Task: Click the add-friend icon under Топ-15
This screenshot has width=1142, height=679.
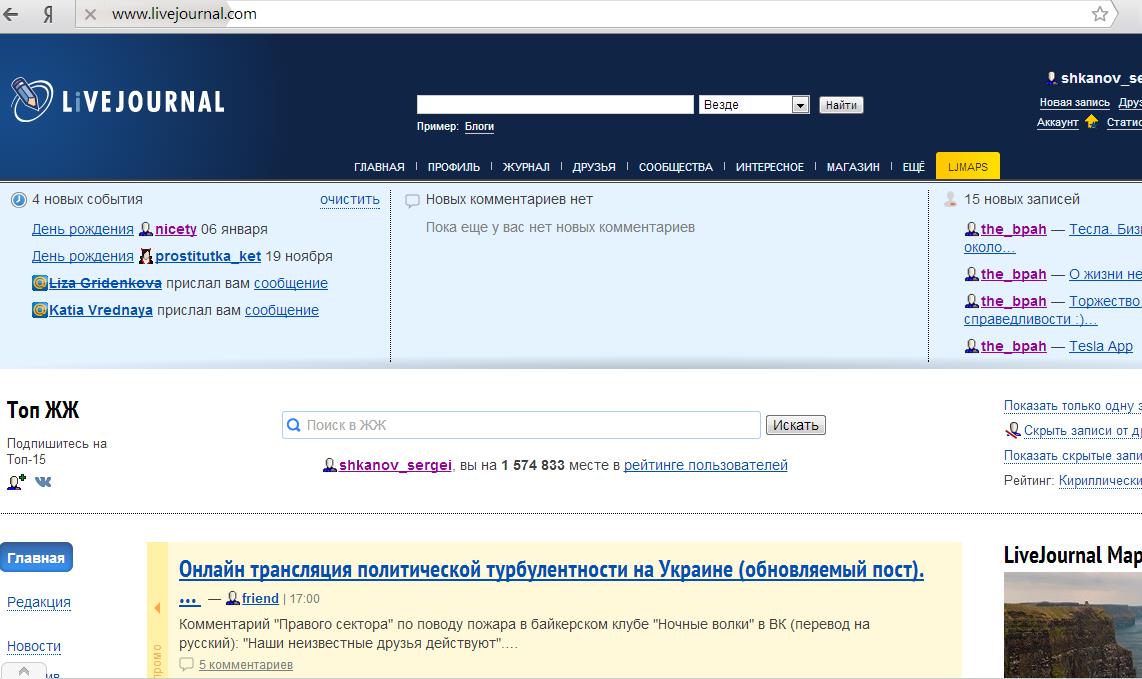Action: pos(16,482)
